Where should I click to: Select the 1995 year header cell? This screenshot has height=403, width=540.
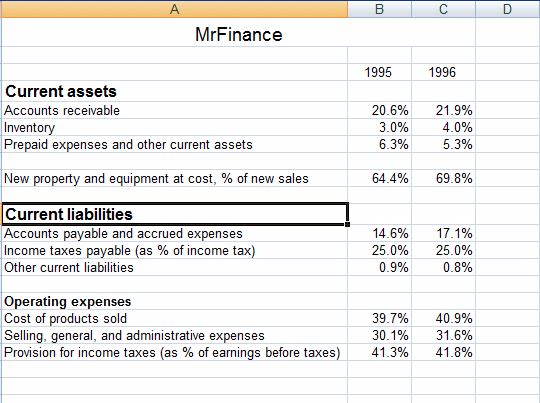pos(380,72)
